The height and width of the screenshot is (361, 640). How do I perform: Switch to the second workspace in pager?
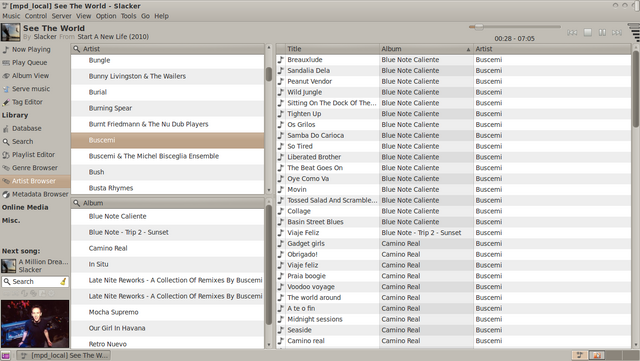[x=596, y=355]
